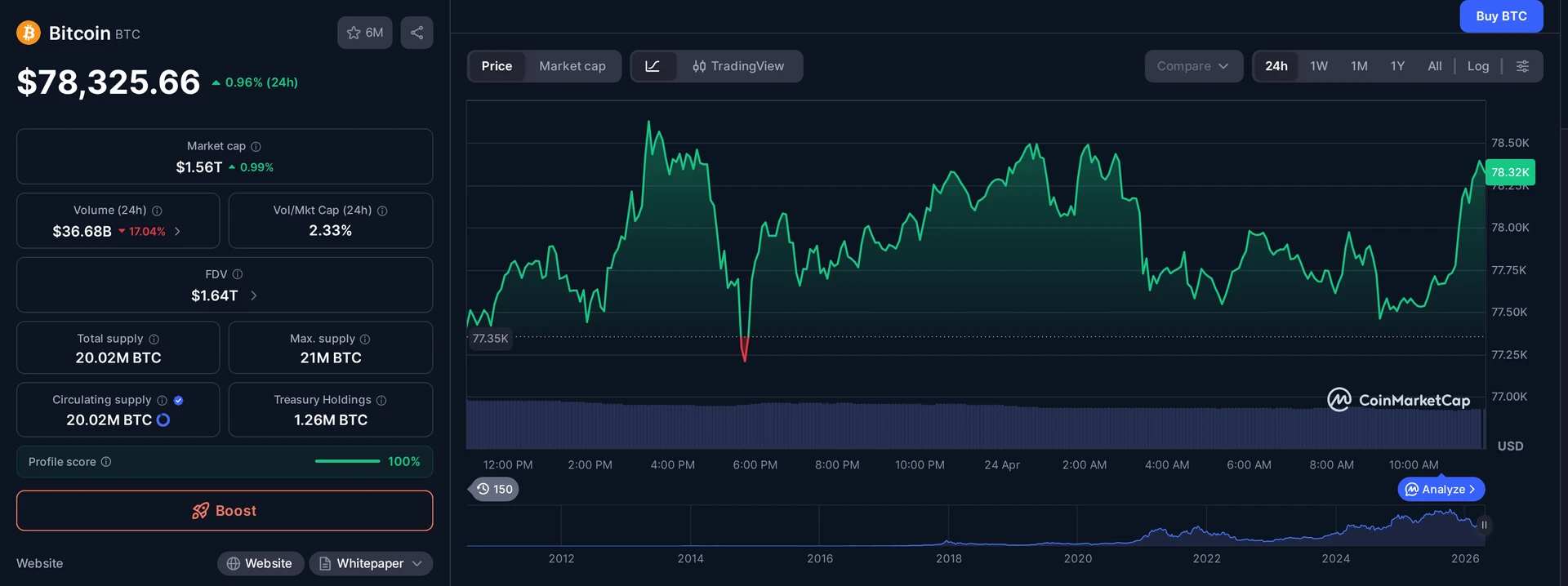Switch to TradingView candlestick chart
Screen dimensions: 1568x586
738,66
